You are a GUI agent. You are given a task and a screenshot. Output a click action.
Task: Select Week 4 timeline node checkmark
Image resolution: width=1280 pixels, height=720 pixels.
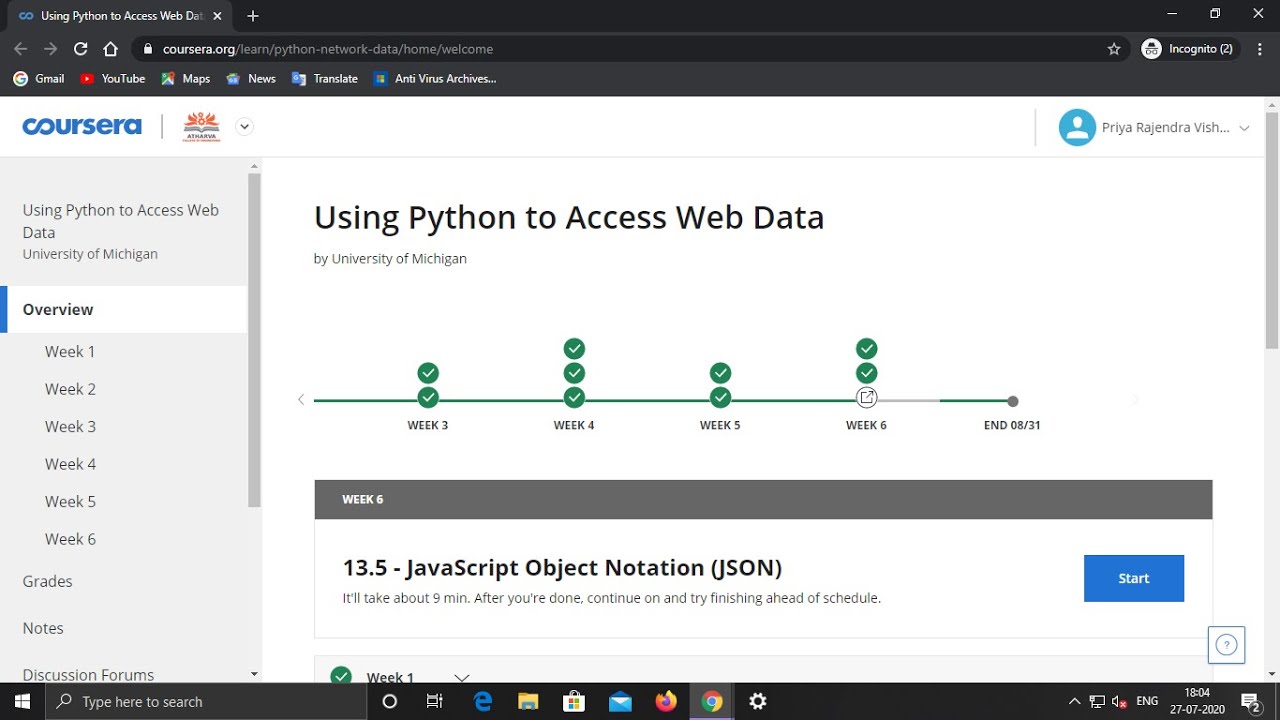tap(574, 398)
